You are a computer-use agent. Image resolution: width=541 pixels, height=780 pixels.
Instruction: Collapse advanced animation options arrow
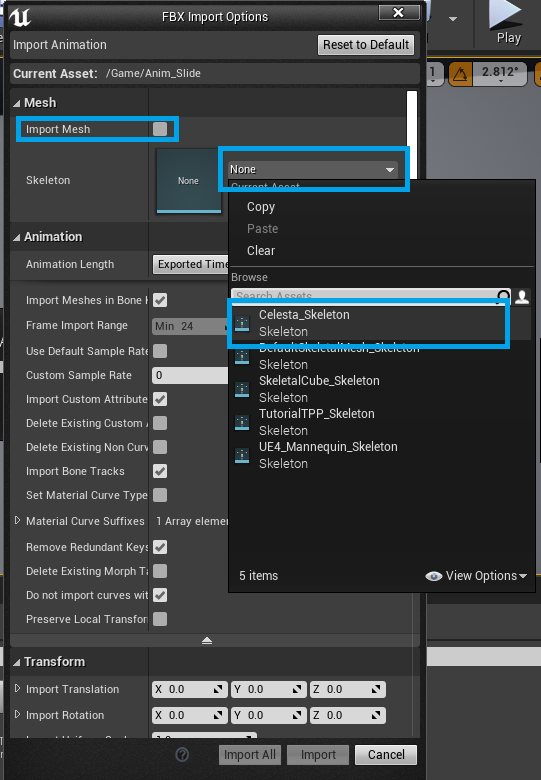(x=207, y=641)
